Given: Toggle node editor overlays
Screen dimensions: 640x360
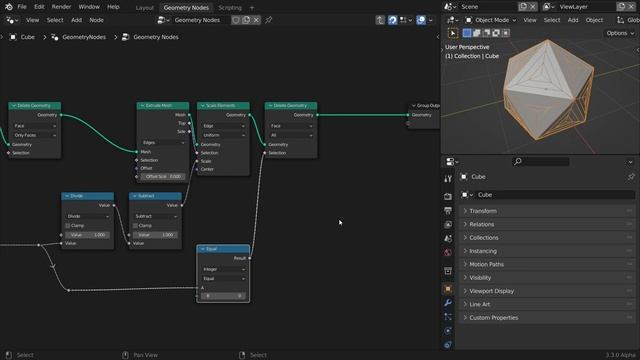Looking at the screenshot, I should point(421,20).
